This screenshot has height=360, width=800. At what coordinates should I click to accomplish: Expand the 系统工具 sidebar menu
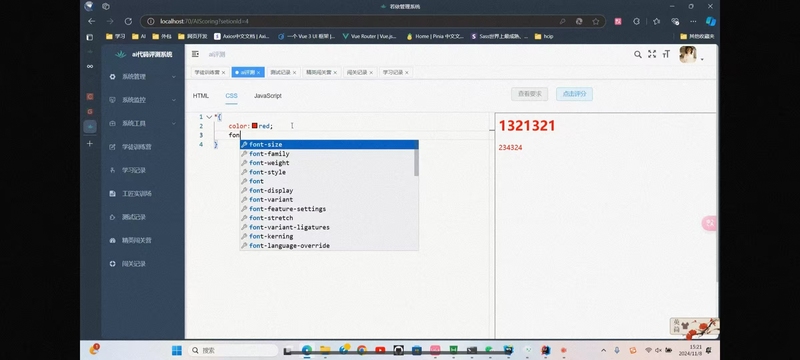point(143,123)
